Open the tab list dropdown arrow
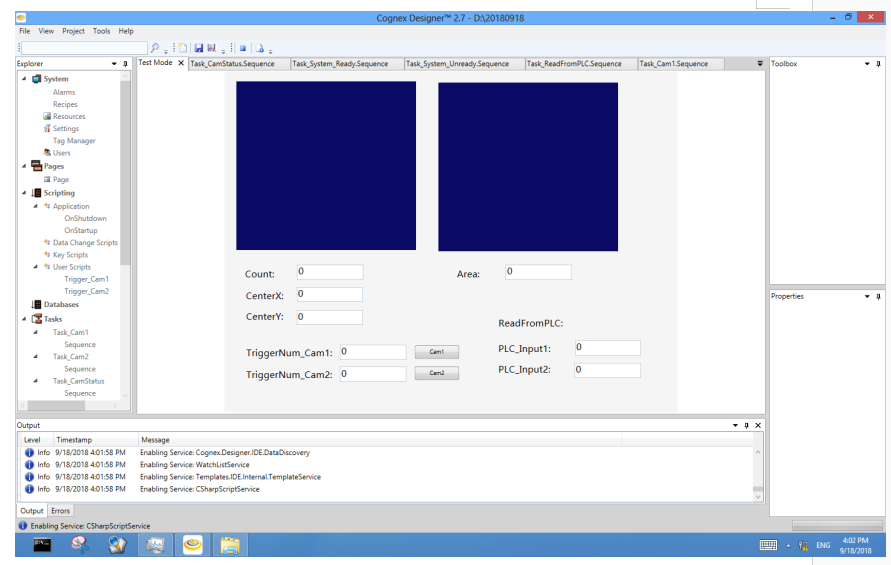Screen dimensions: 891x565 click(x=760, y=64)
